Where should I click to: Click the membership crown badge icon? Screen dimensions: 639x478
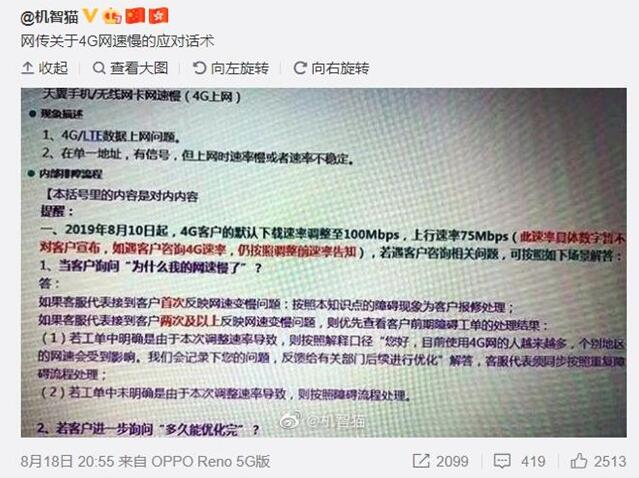point(112,17)
